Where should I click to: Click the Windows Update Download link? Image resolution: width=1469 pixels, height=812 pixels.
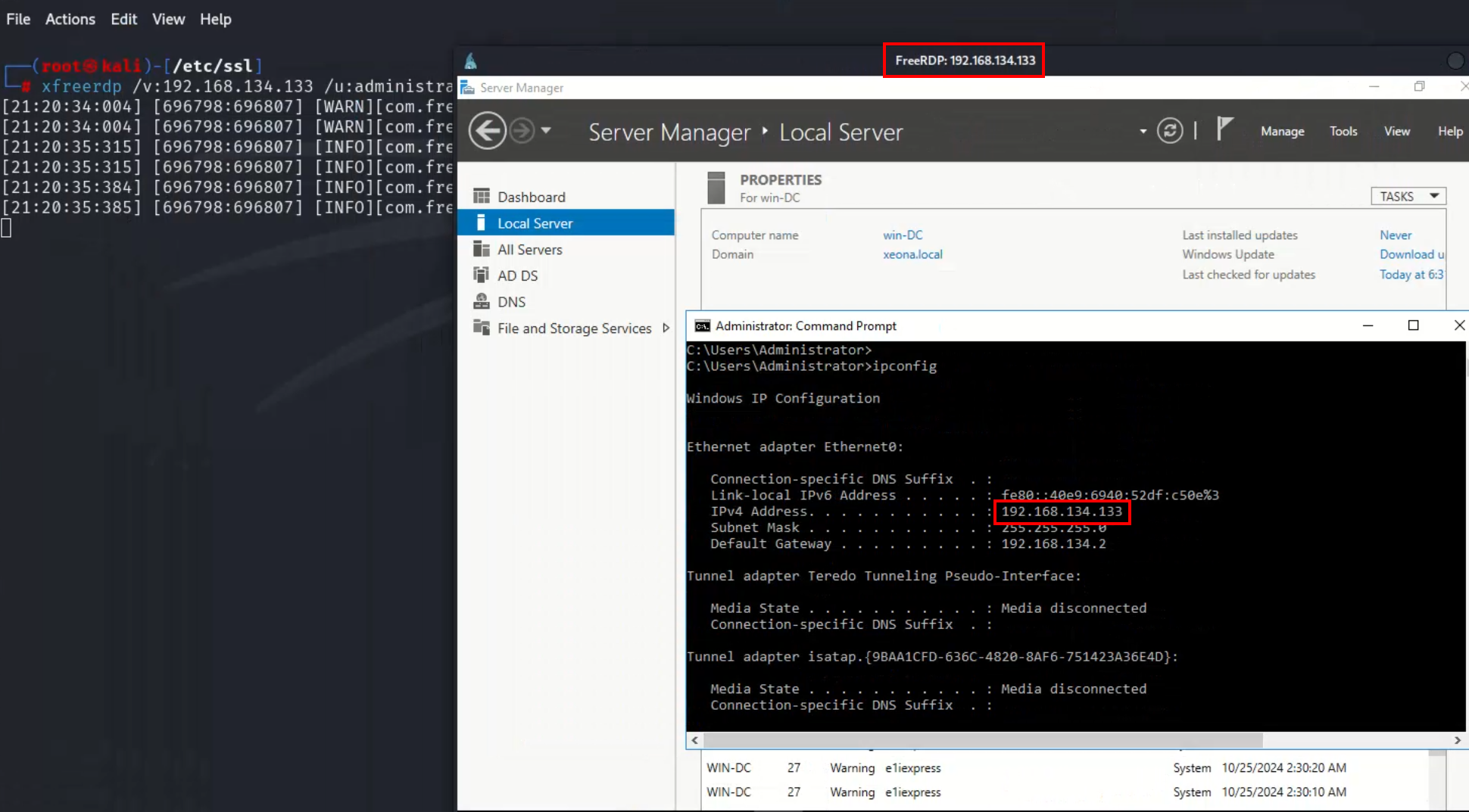click(x=1411, y=254)
